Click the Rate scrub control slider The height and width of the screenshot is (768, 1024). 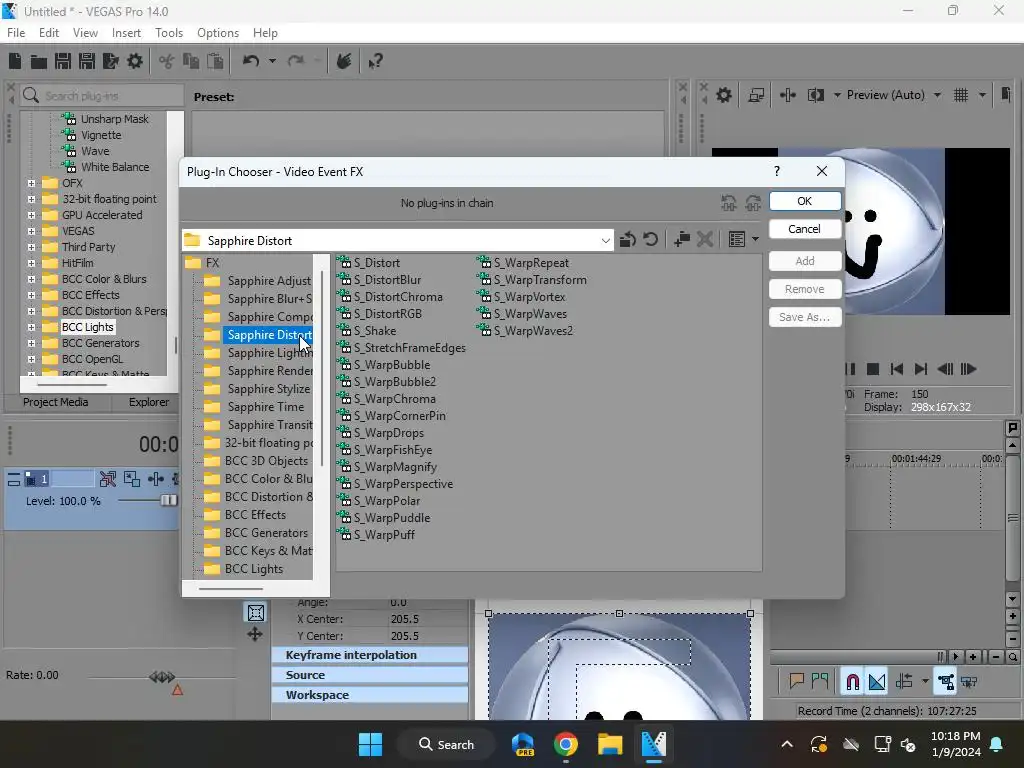161,677
